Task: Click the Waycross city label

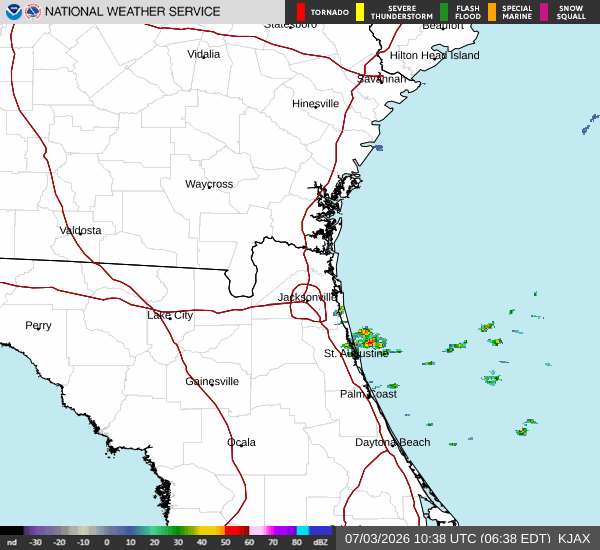Action: pyautogui.click(x=209, y=184)
